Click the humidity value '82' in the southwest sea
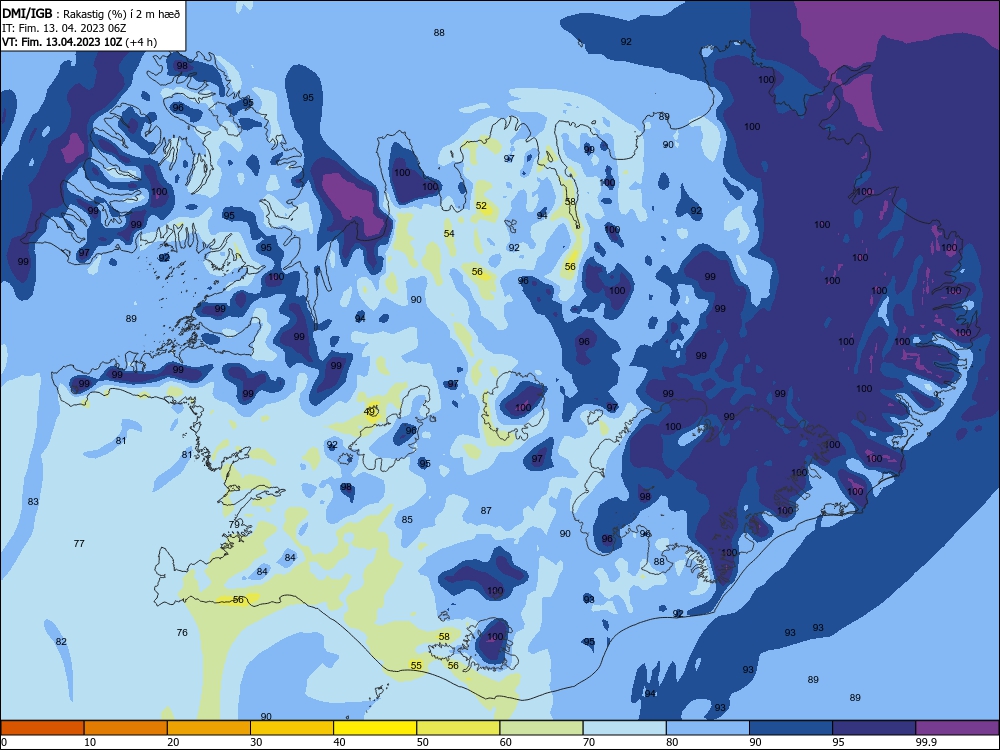The image size is (1000, 750). point(61,641)
